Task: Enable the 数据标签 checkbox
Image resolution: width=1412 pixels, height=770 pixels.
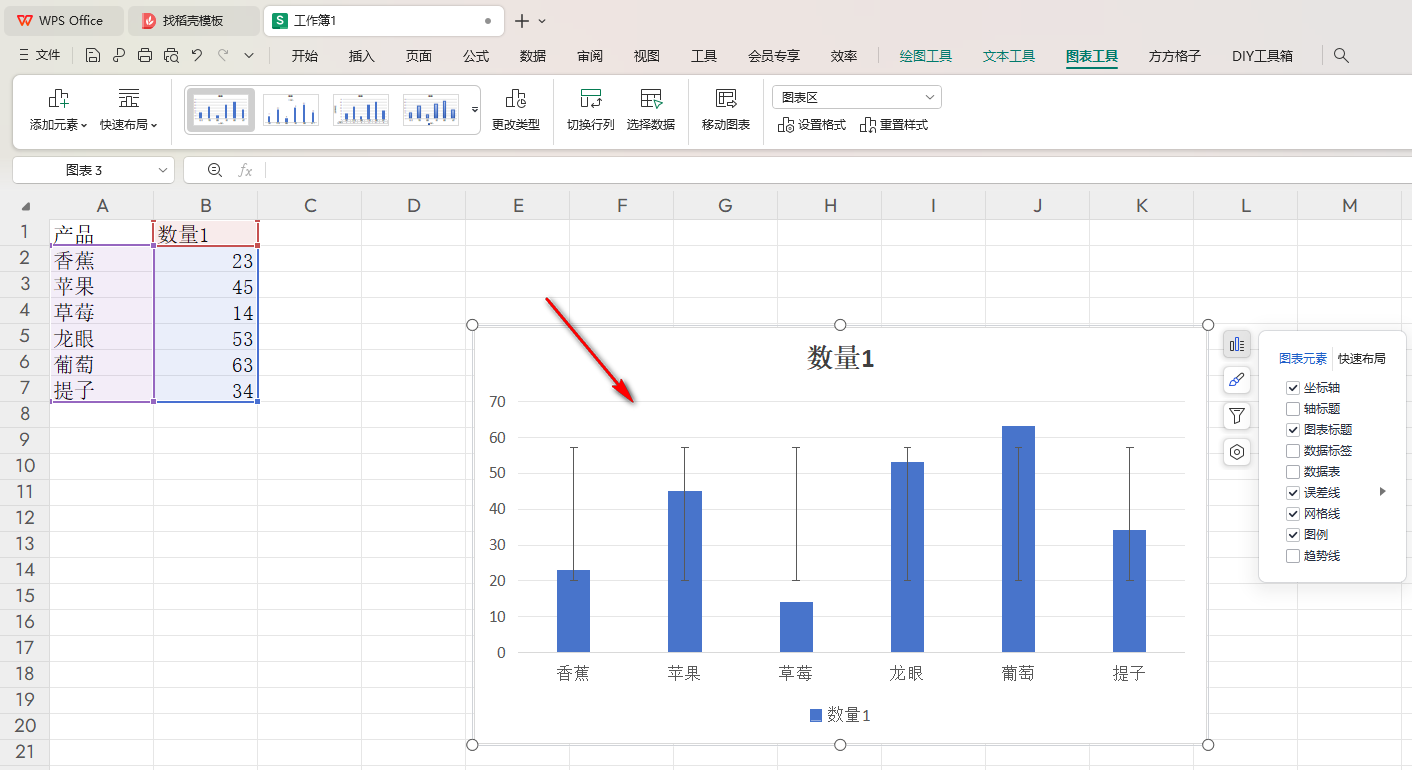Action: point(1293,451)
